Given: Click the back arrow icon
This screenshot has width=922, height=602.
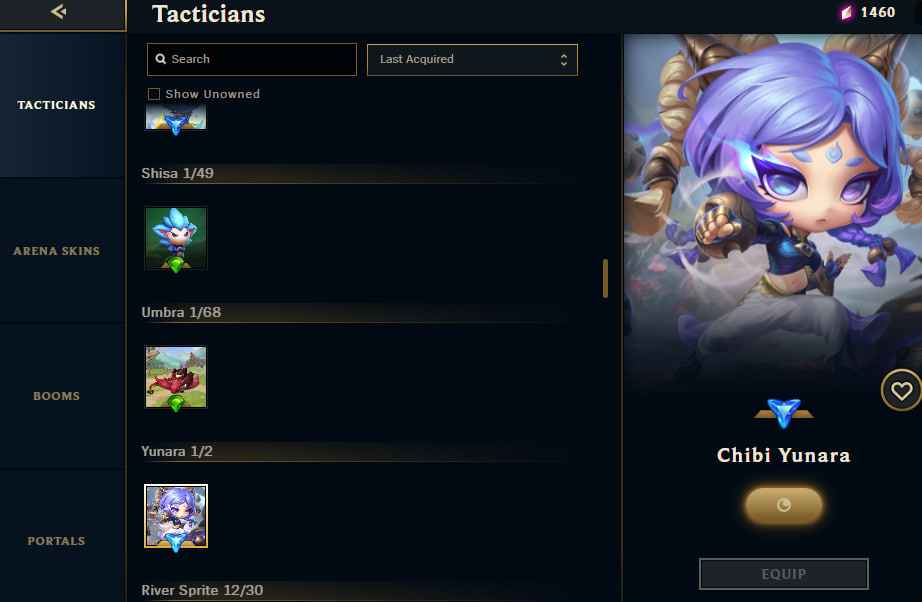Looking at the screenshot, I should 58,11.
